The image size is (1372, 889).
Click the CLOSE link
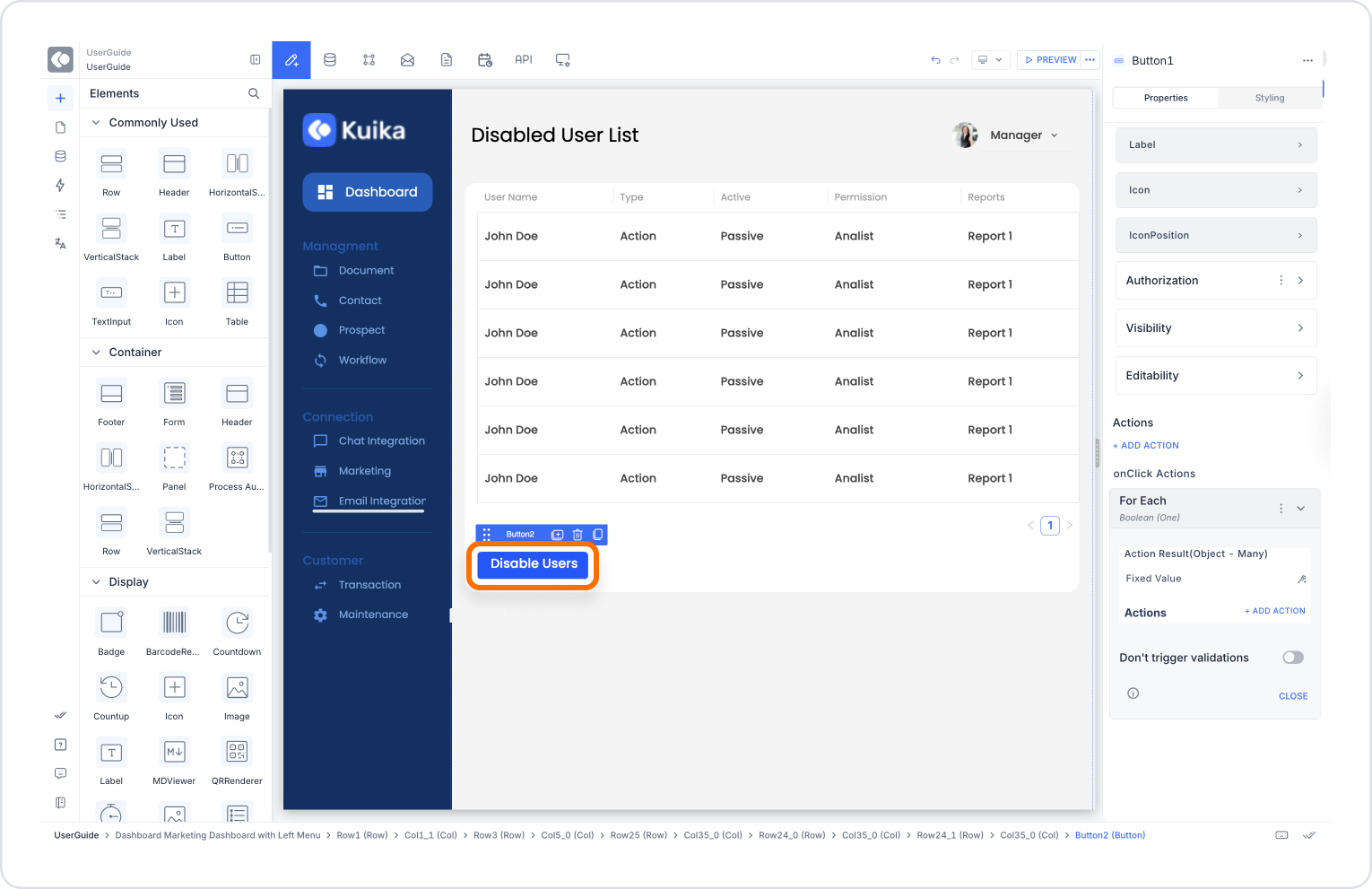point(1293,696)
